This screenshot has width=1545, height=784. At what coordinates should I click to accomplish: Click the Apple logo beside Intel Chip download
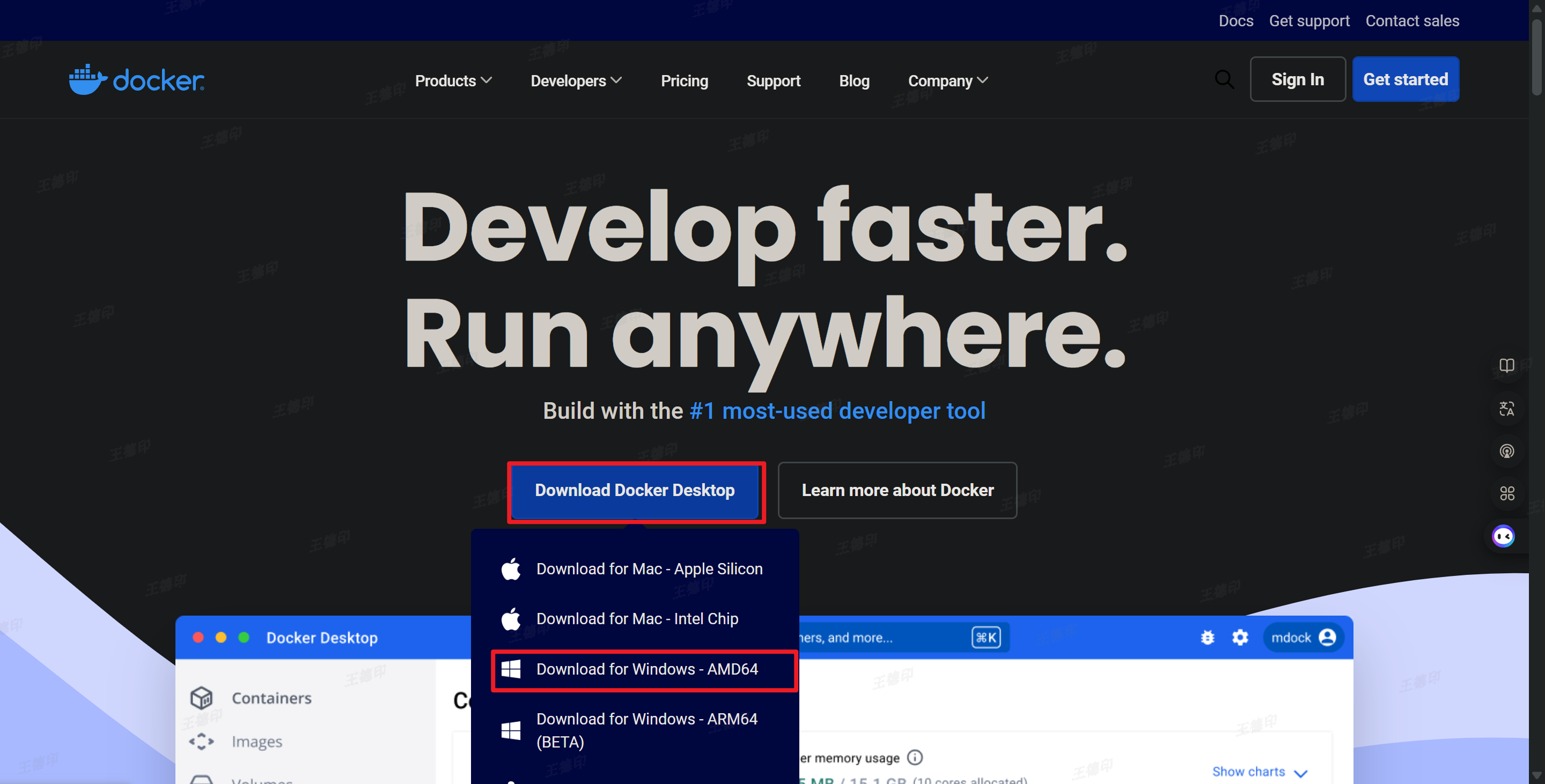pyautogui.click(x=510, y=619)
